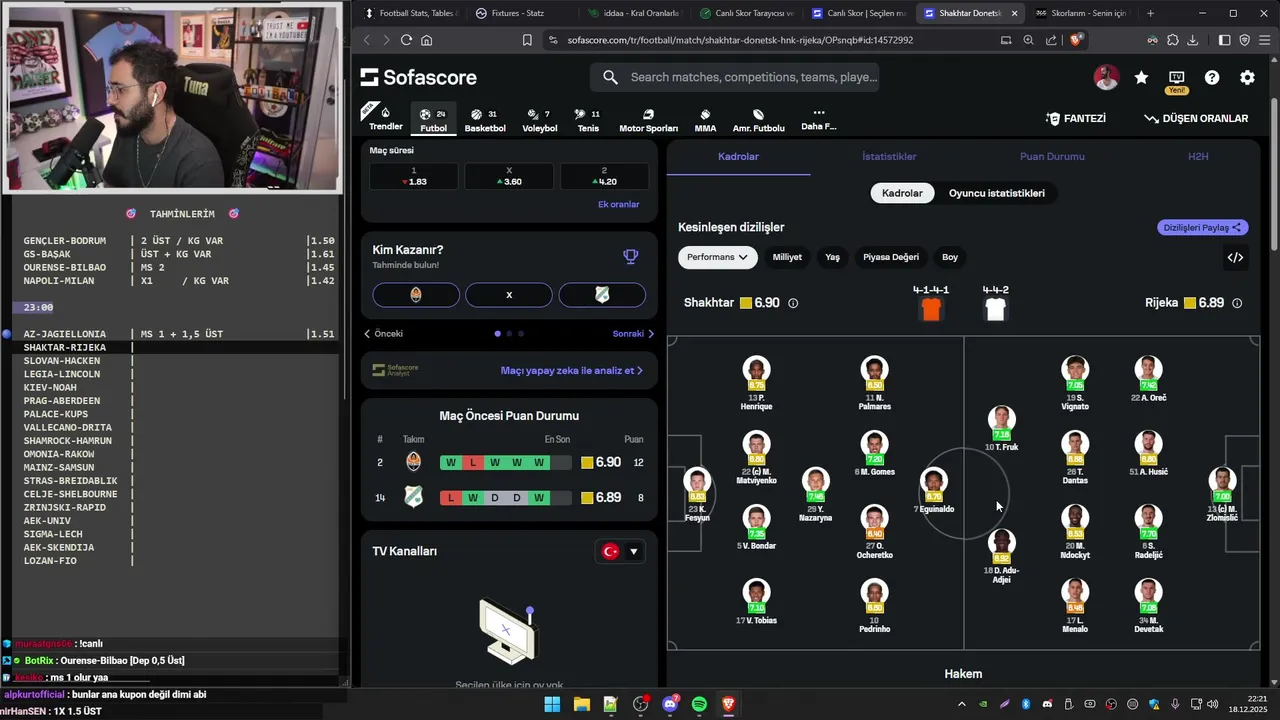The height and width of the screenshot is (720, 1280).
Task: Click Dizilişleri Paylaş button
Action: coord(1203,227)
